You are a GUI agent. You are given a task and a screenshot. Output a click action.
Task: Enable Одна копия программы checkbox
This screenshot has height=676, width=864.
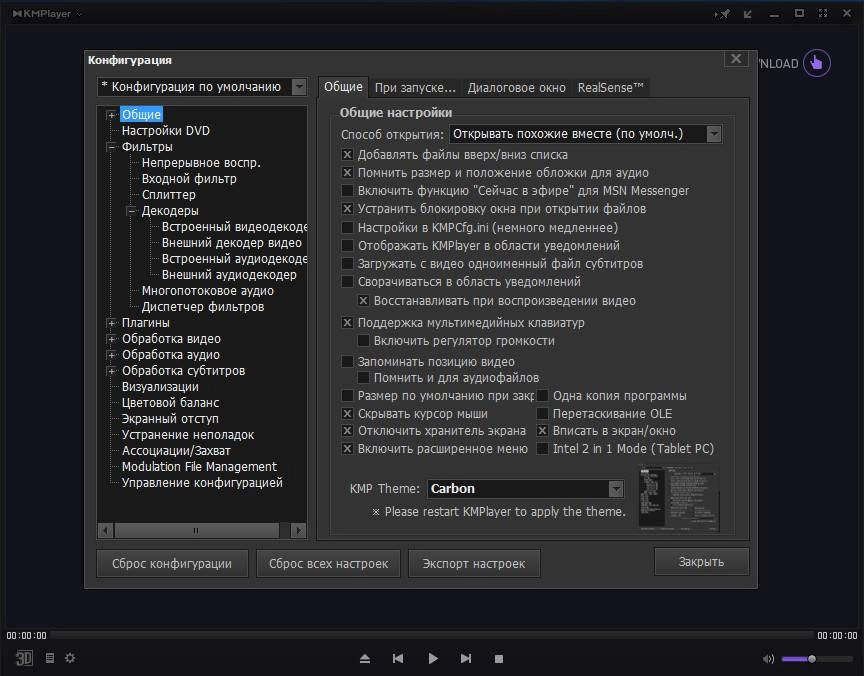click(x=542, y=396)
